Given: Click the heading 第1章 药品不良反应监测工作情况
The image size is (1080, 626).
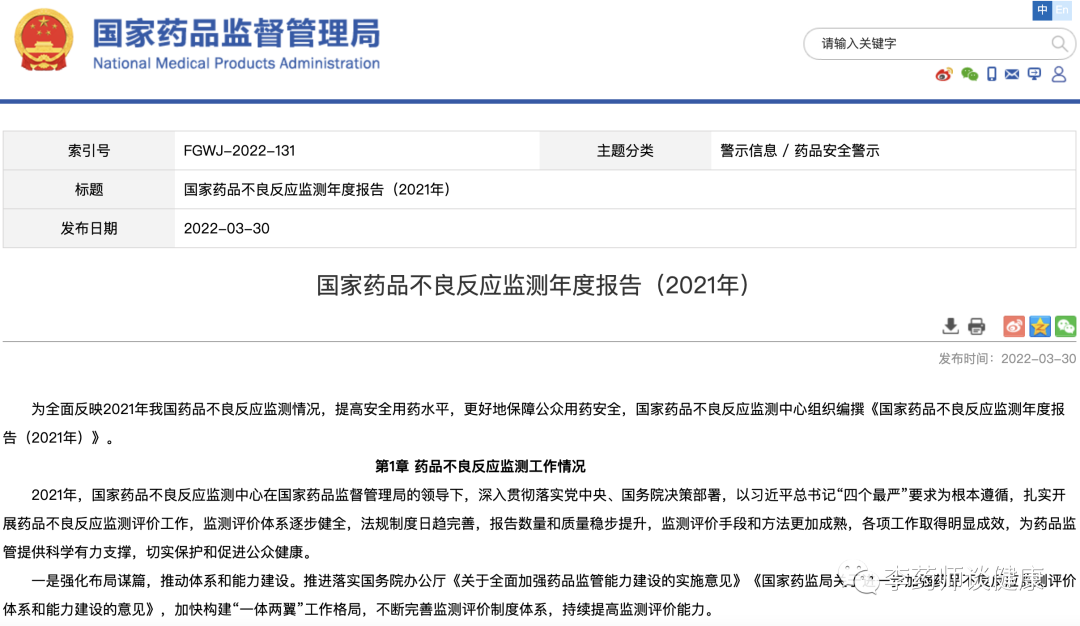Looking at the screenshot, I should pyautogui.click(x=480, y=466).
